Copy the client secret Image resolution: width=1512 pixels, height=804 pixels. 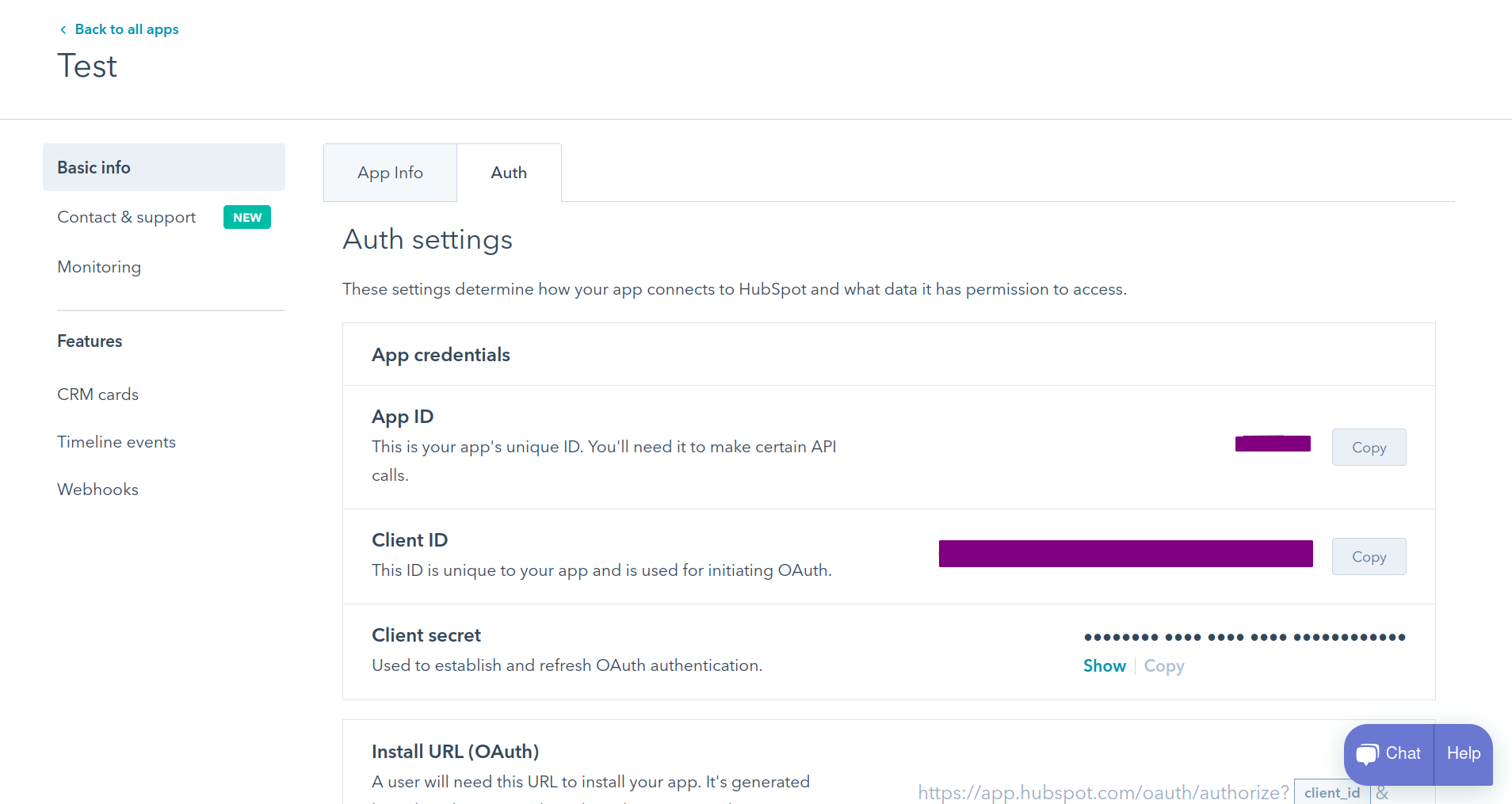coord(1164,665)
